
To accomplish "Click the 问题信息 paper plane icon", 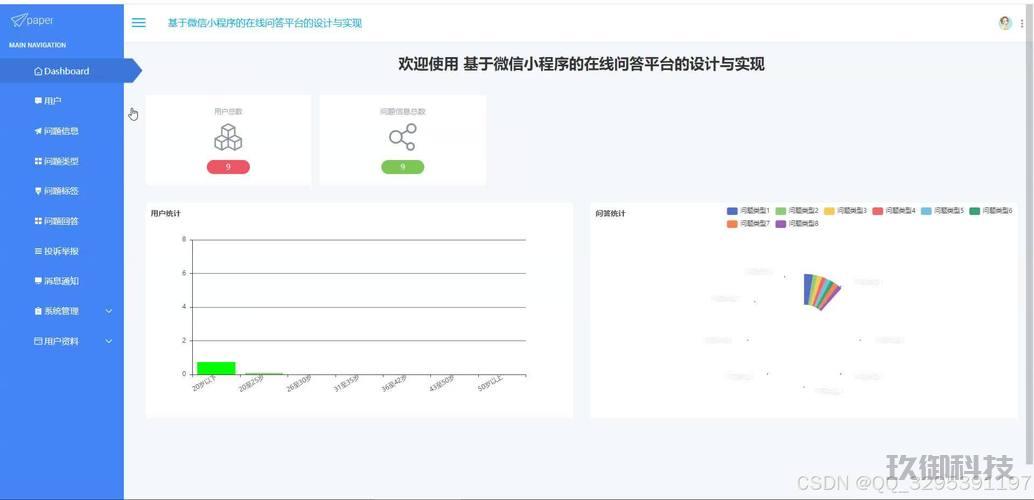I will click(38, 131).
